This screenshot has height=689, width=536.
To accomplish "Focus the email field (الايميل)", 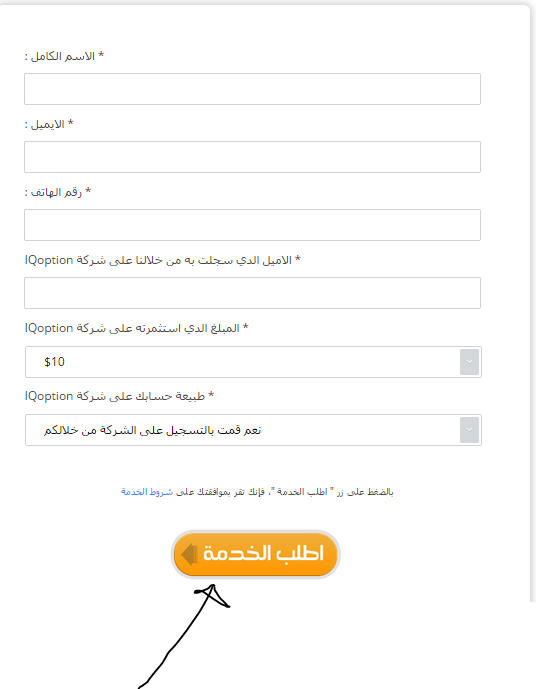I will pyautogui.click(x=252, y=157).
